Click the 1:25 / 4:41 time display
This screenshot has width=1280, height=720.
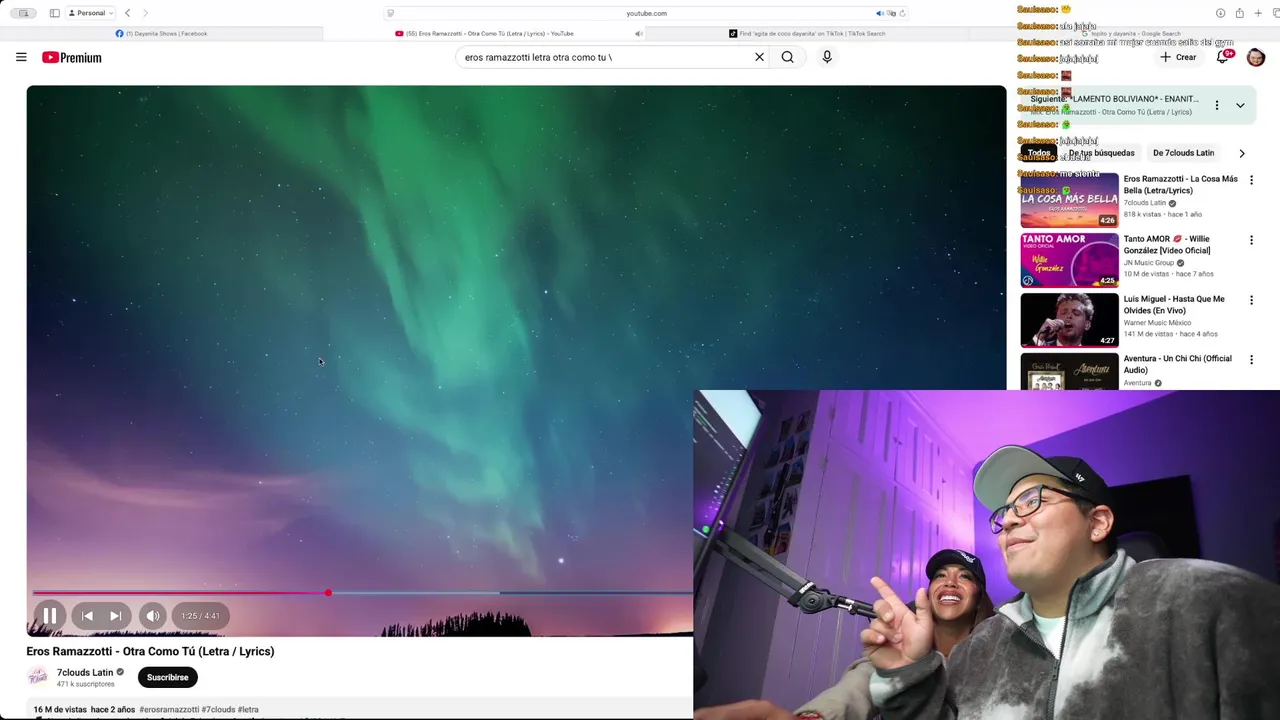click(x=200, y=616)
